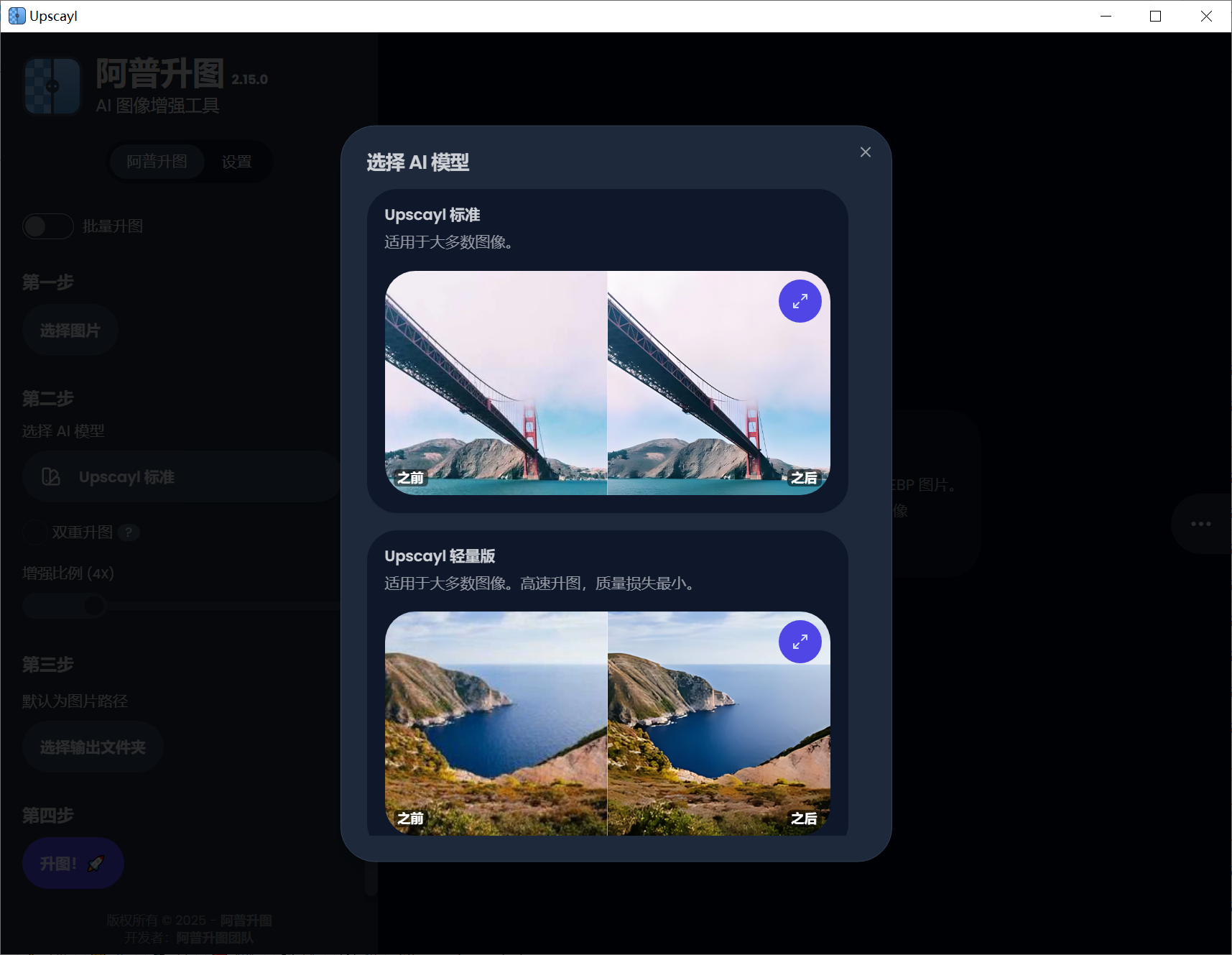Open the 阿普升图团队 developer link
The width and height of the screenshot is (1232, 955).
(215, 938)
